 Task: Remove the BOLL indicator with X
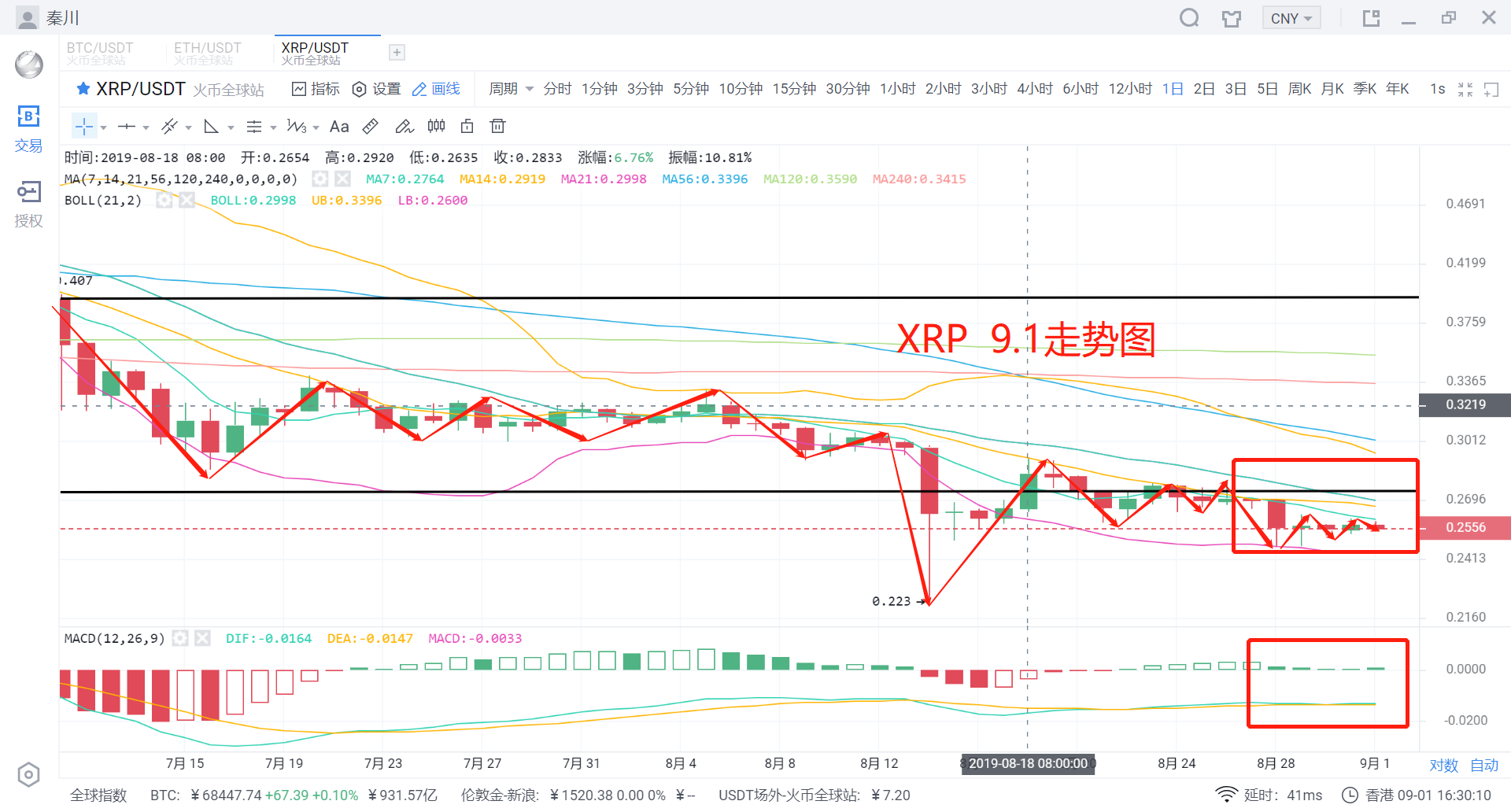point(187,201)
